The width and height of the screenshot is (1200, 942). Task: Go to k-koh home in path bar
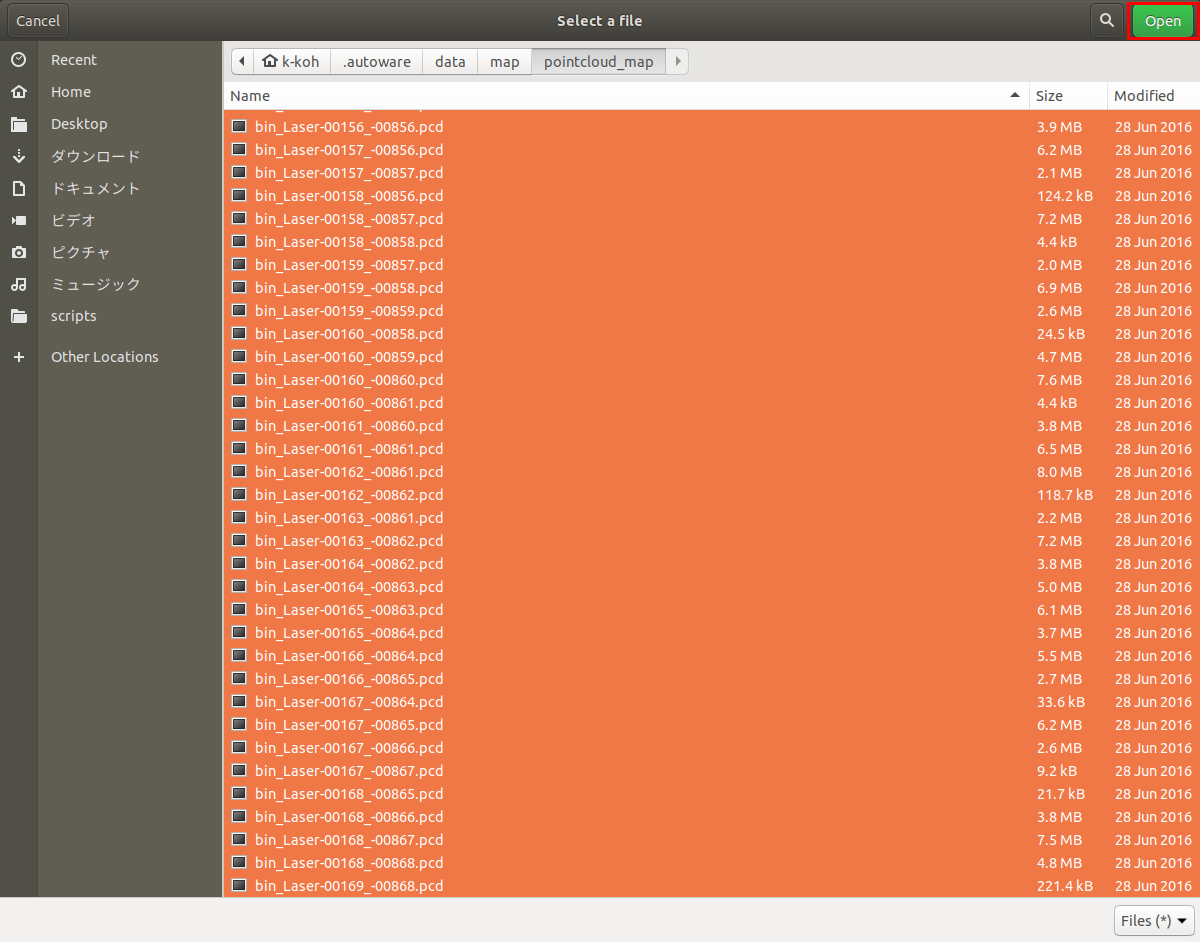[x=291, y=61]
